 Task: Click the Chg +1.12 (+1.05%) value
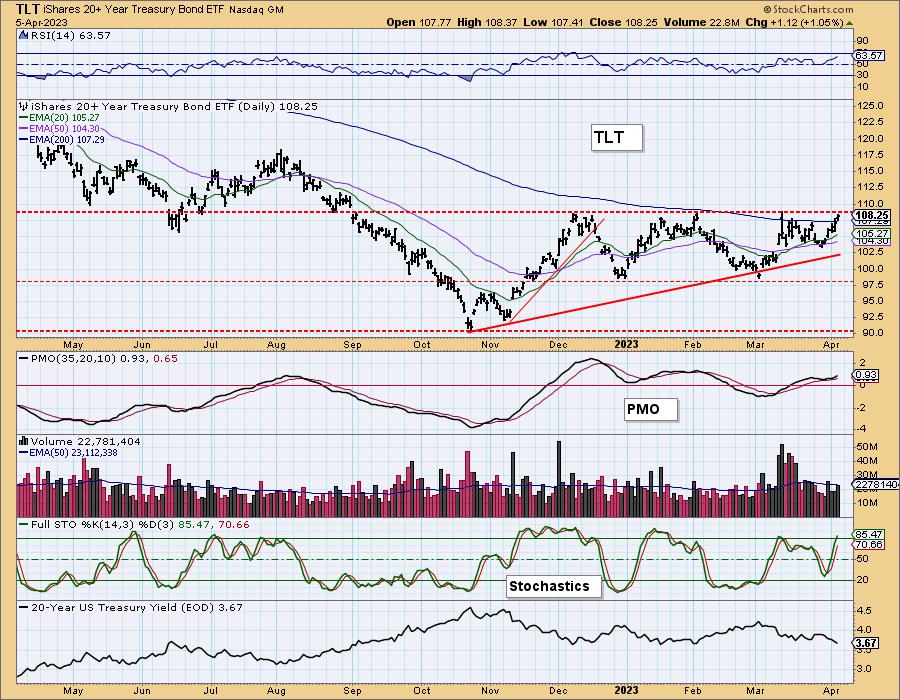(x=794, y=22)
